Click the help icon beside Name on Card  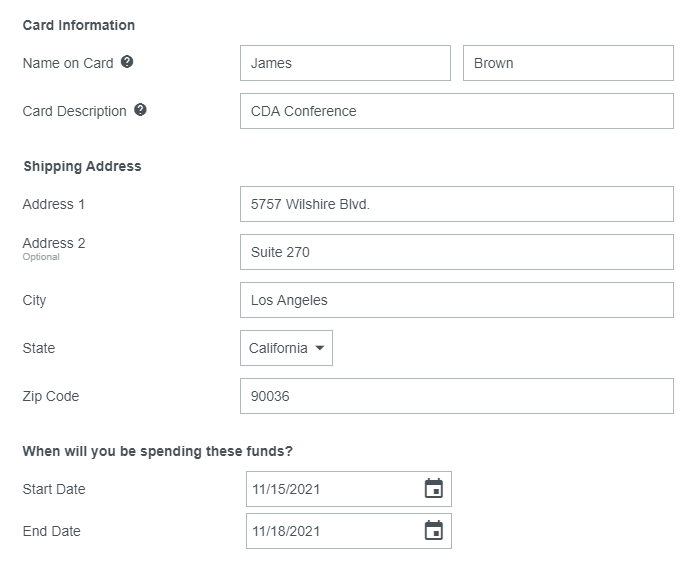(127, 62)
